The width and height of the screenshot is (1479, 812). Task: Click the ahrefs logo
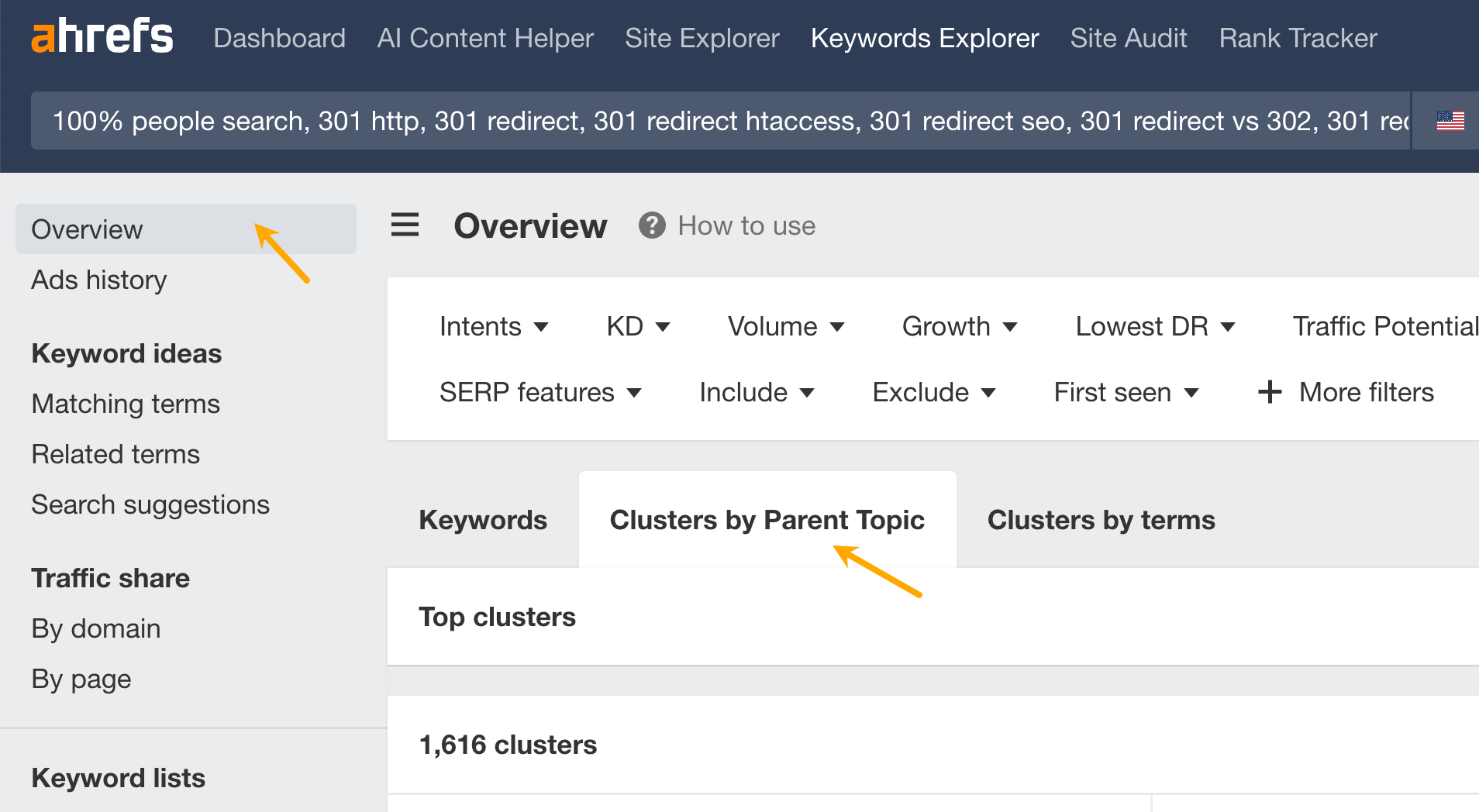102,34
